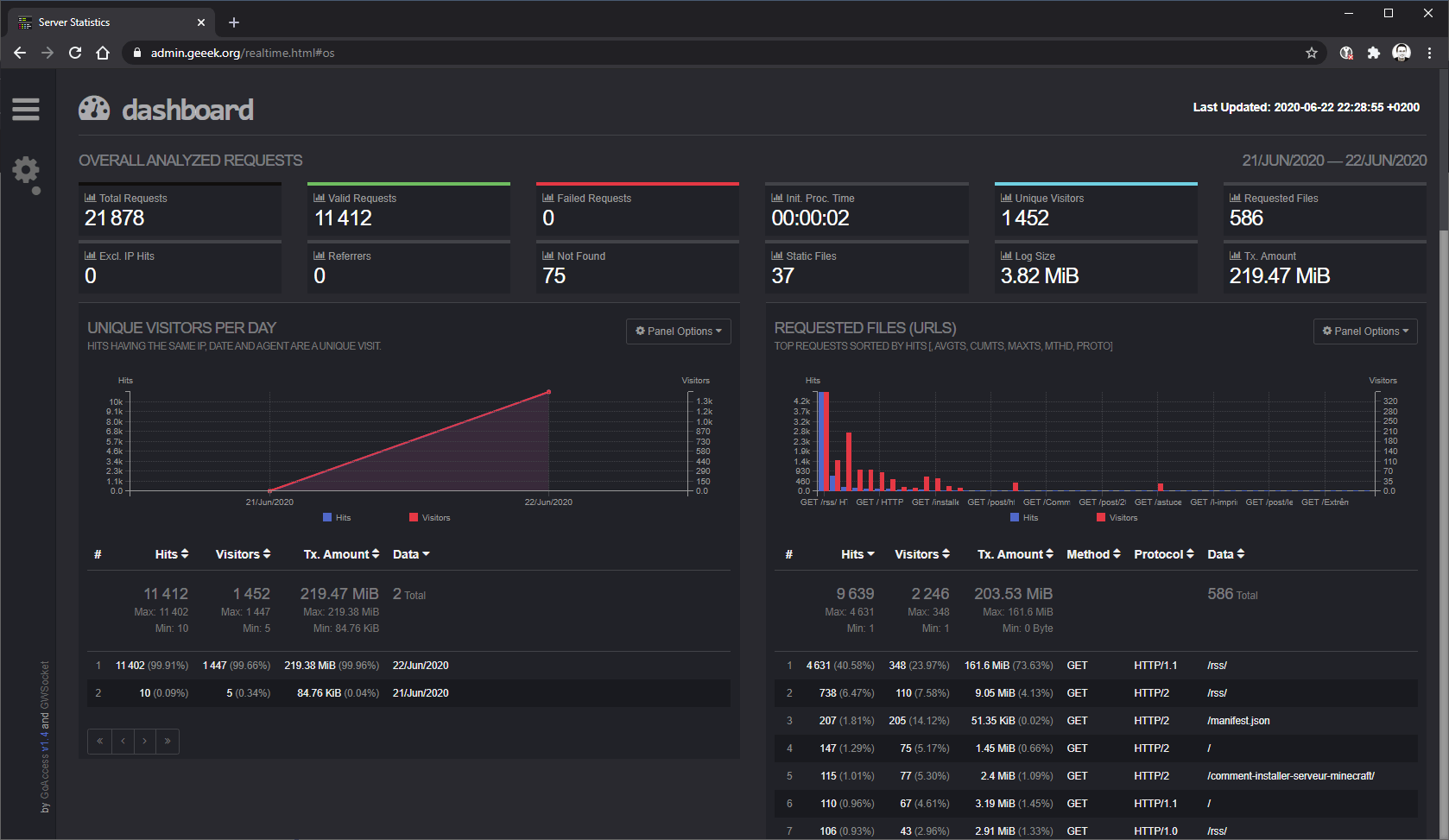Sort requested files by Method column
The height and width of the screenshot is (840, 1449).
1093,554
